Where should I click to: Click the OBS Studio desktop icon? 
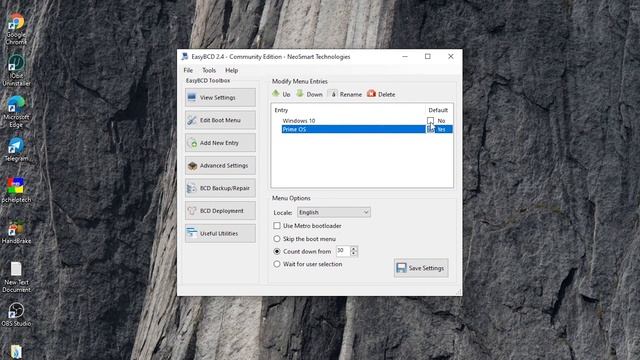pos(16,315)
